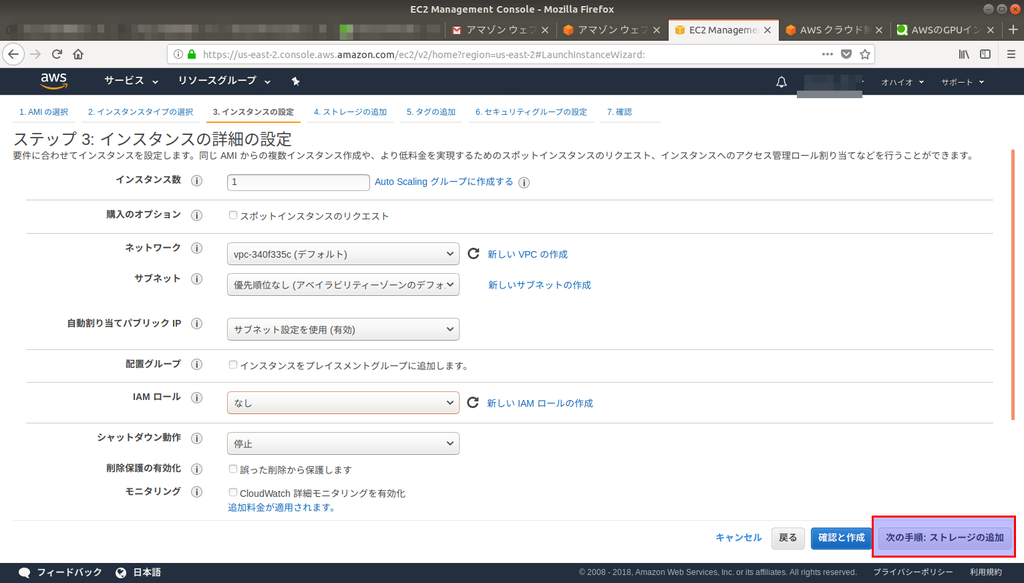This screenshot has height=583, width=1024.
Task: Show info for シャットダウン動作
Action: point(197,438)
